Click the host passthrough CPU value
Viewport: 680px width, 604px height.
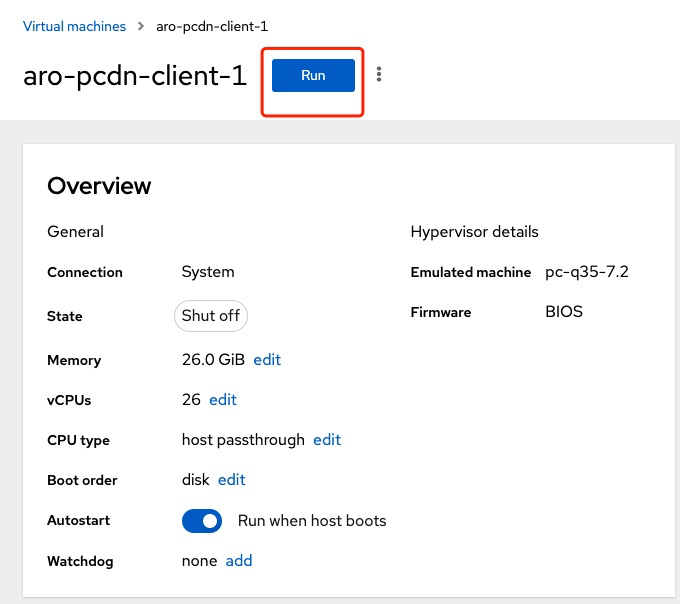[243, 440]
